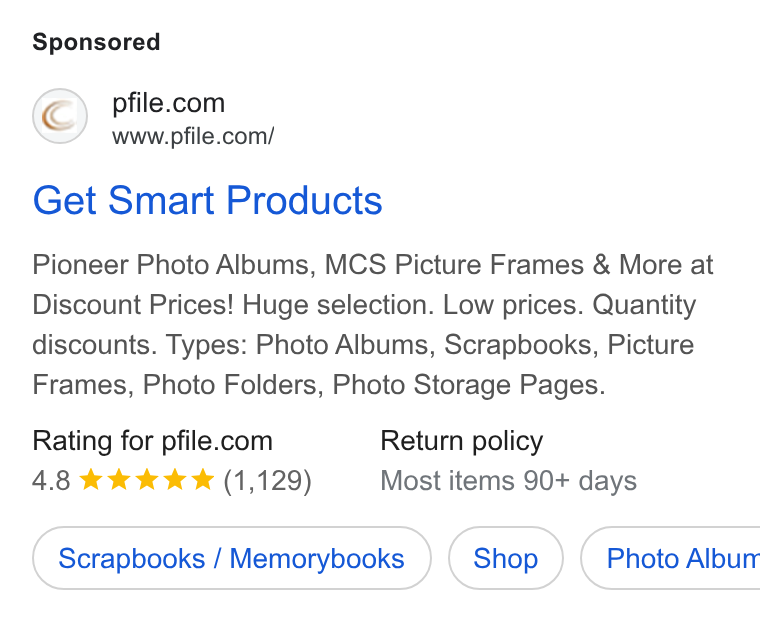Viewport: 760px width, 622px height.
Task: Open the www.pfile.com/ URL line
Action: (x=193, y=136)
